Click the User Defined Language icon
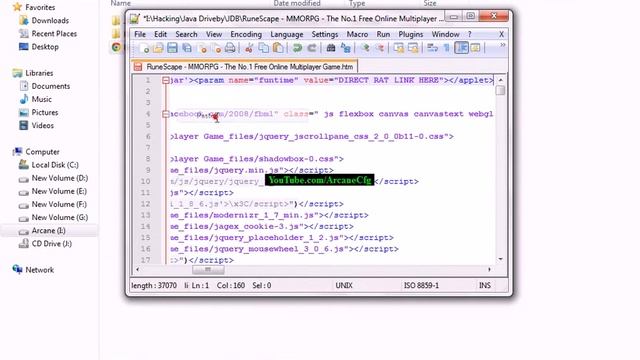Image resolution: width=640 pixels, height=360 pixels. 476,48
